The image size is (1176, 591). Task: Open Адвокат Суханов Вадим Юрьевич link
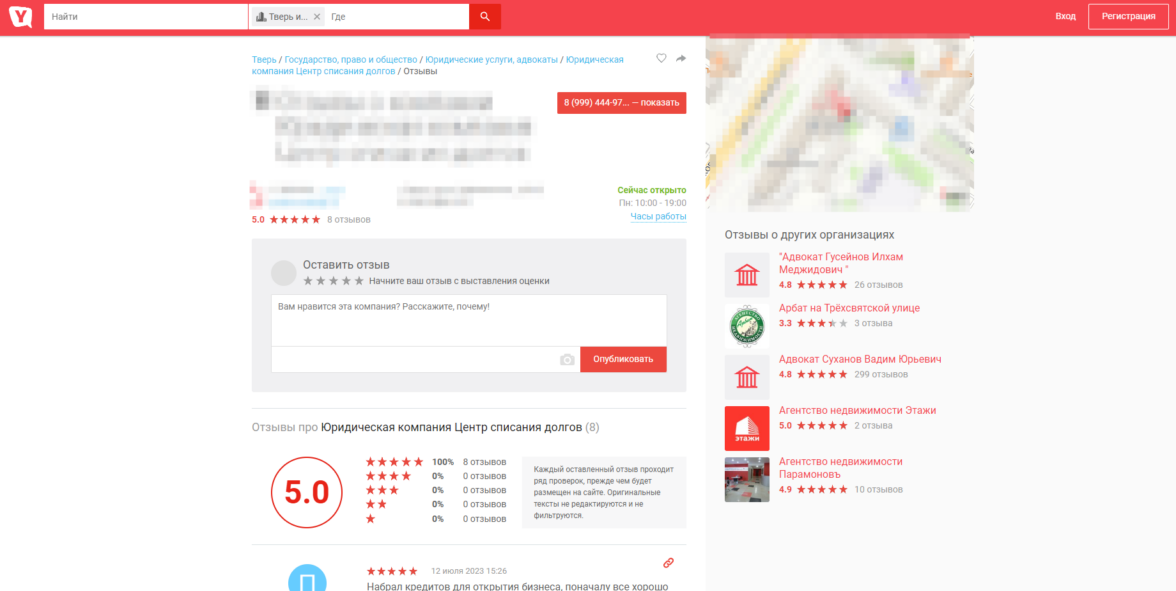coord(860,359)
